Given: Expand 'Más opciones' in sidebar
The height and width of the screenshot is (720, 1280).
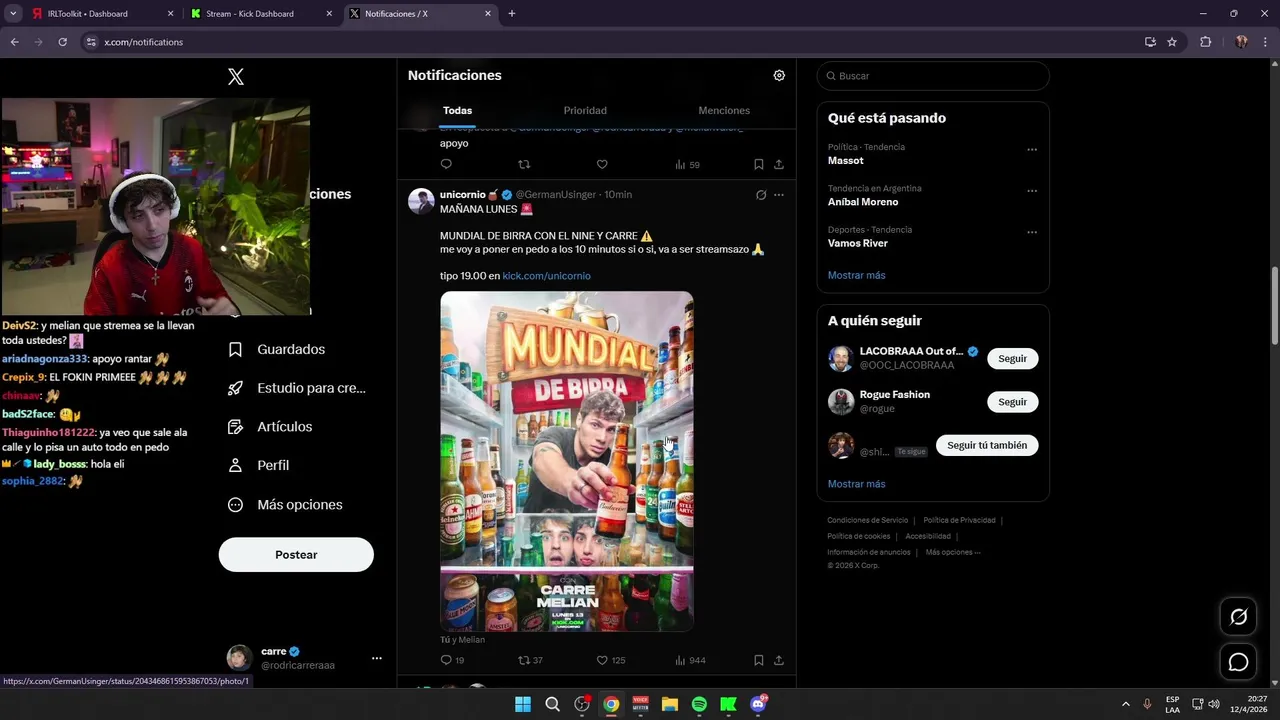Looking at the screenshot, I should click(285, 505).
